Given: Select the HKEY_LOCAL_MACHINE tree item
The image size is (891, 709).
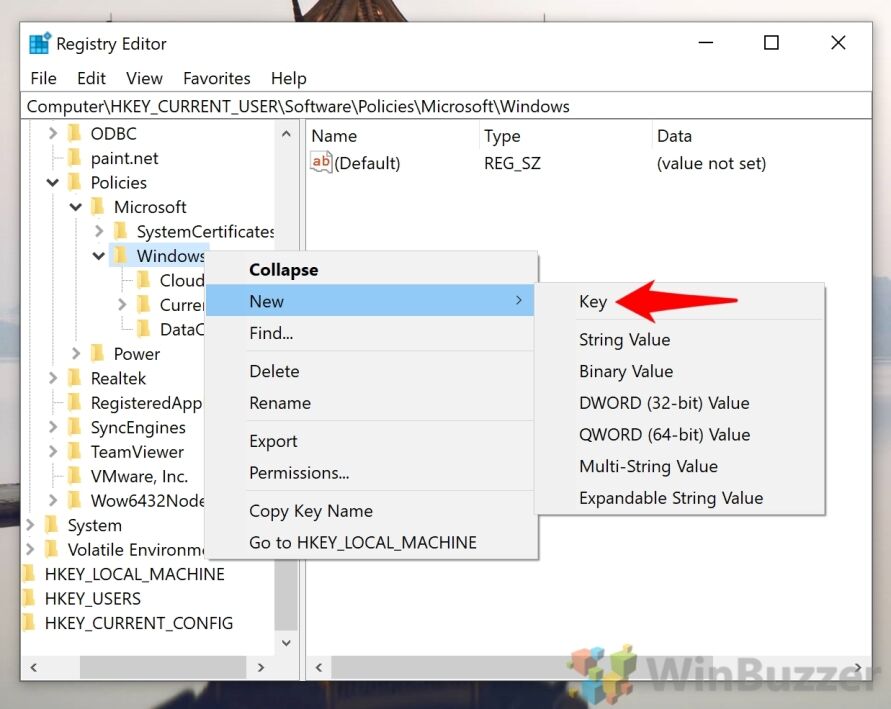Looking at the screenshot, I should pos(135,573).
